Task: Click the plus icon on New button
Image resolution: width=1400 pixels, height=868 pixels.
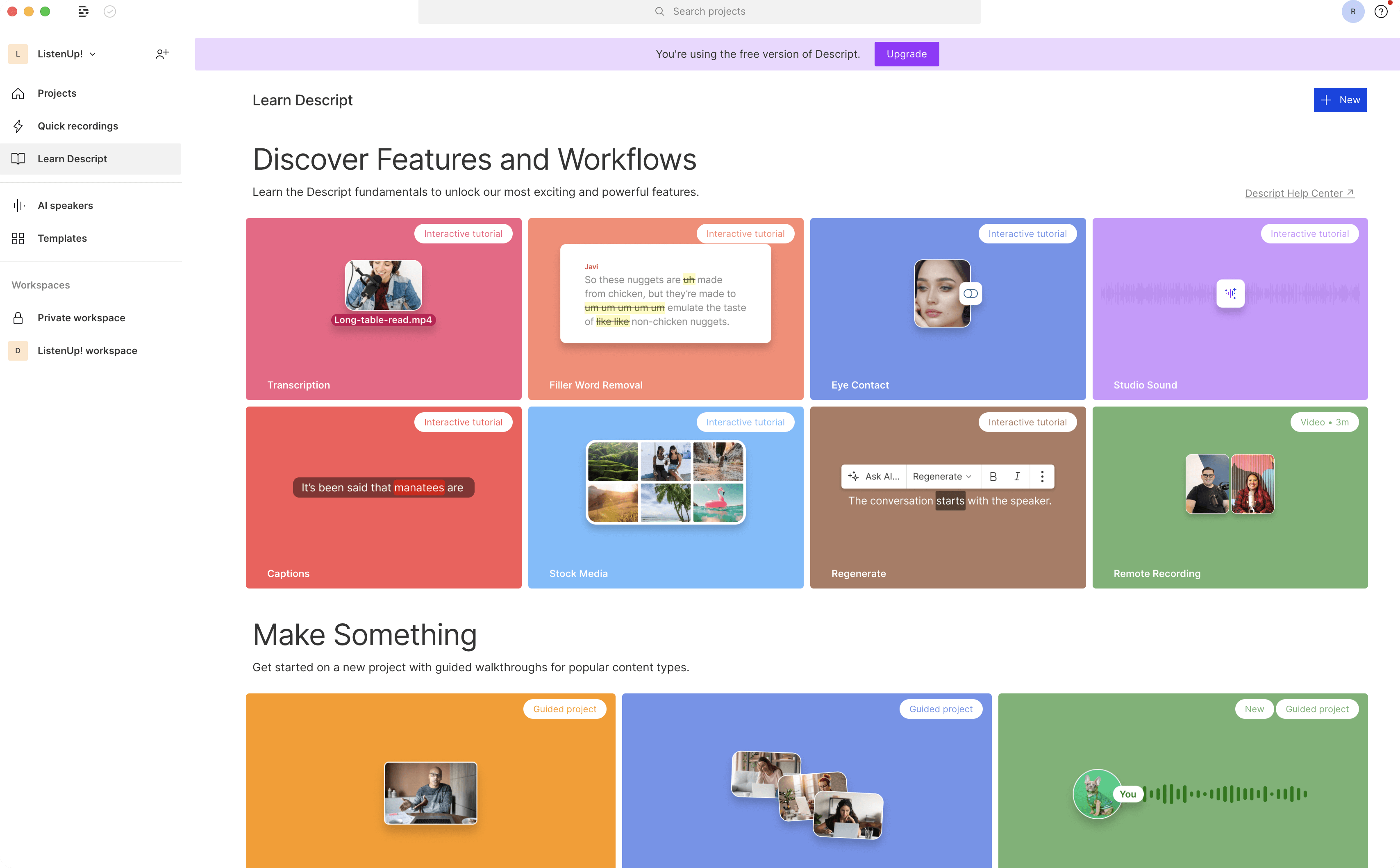Action: click(x=1326, y=100)
